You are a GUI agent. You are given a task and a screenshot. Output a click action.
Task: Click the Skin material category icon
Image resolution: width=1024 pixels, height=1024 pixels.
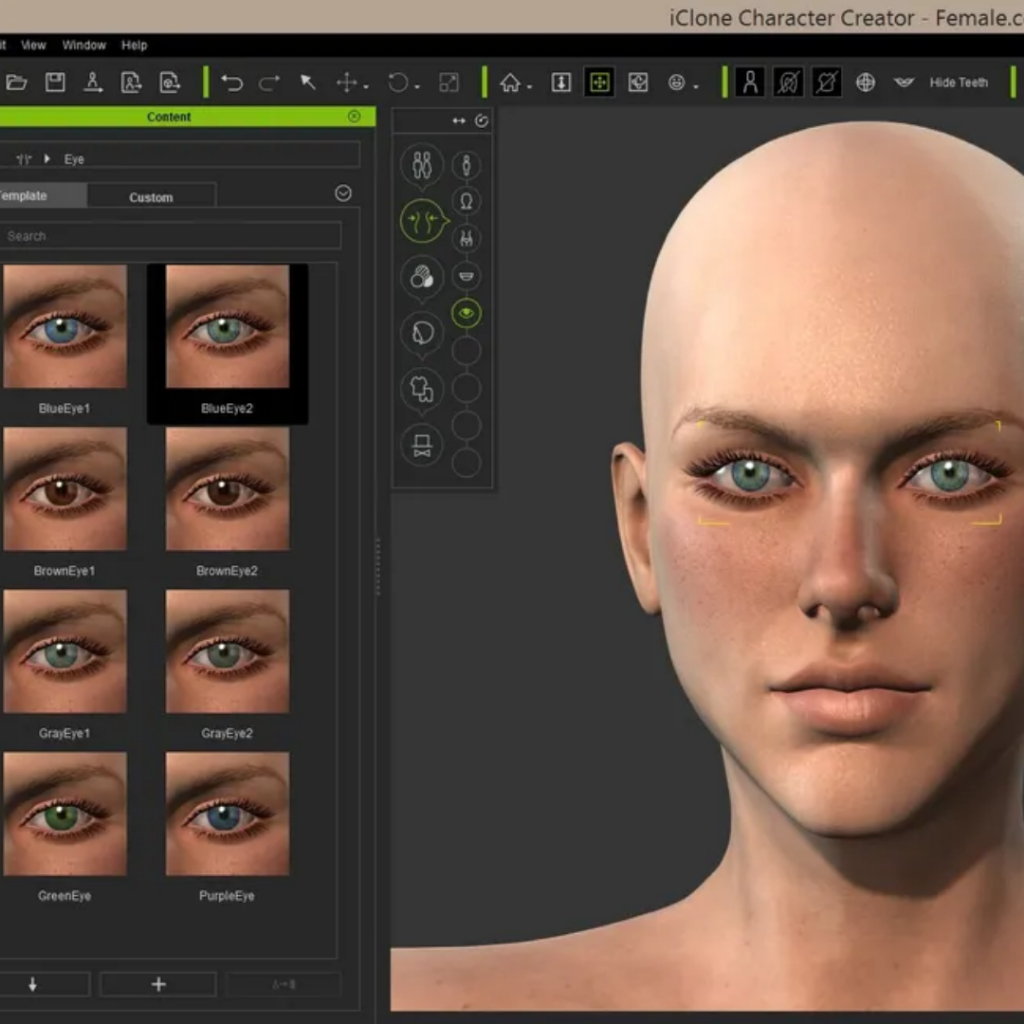coord(422,277)
